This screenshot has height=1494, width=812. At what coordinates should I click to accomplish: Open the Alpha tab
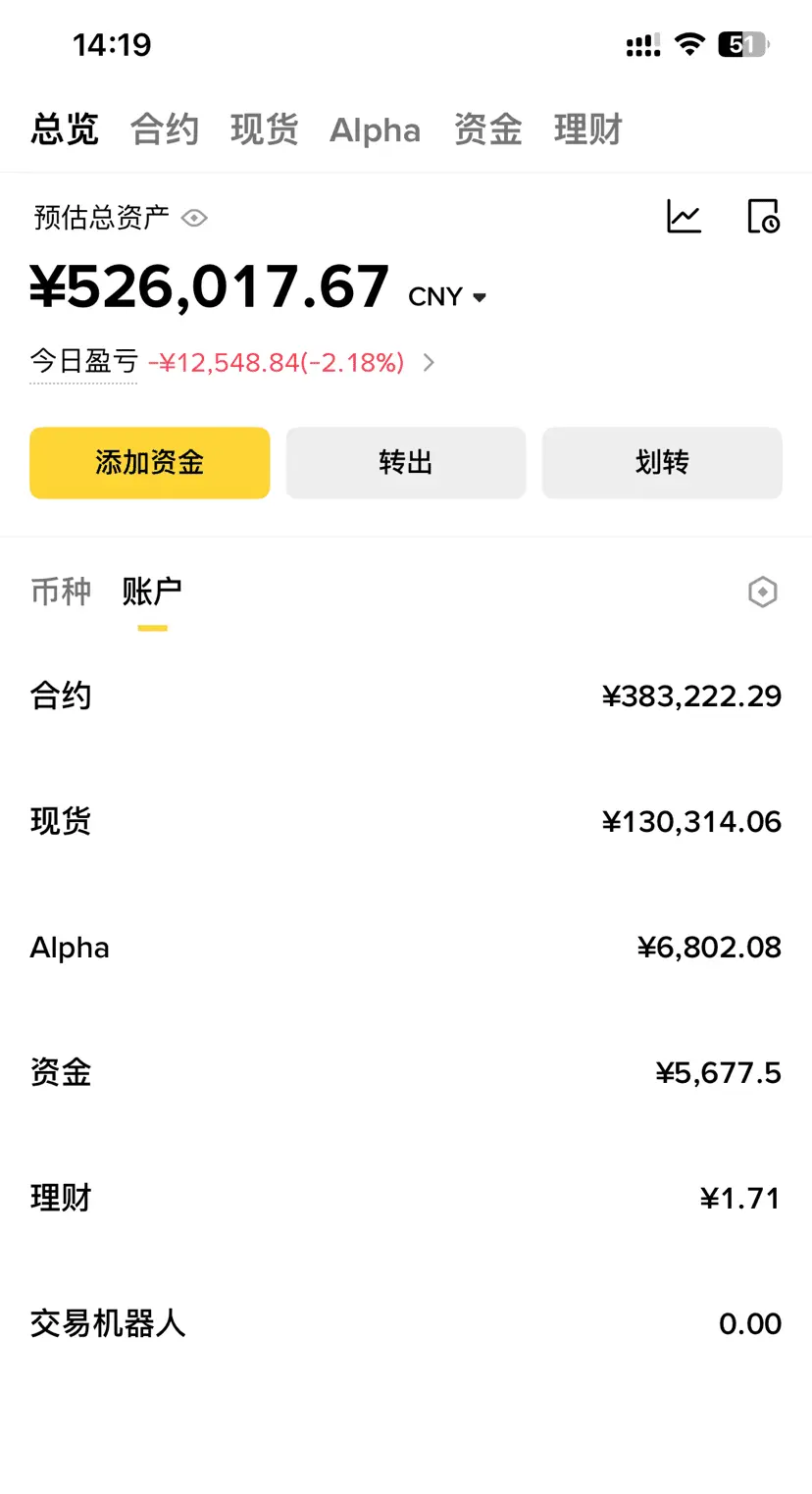(x=375, y=129)
